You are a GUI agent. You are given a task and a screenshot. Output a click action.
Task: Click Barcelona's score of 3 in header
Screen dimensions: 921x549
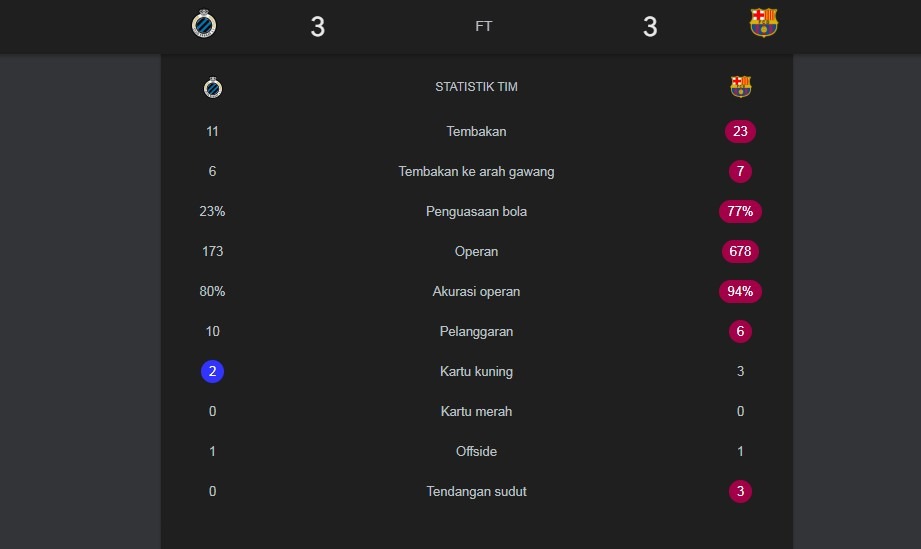coord(650,27)
